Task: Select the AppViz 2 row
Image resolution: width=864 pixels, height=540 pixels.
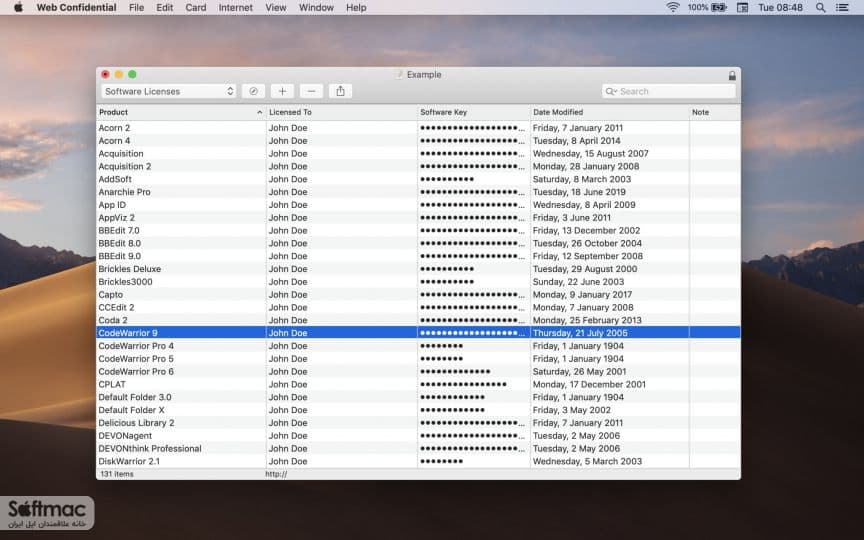Action: pyautogui.click(x=418, y=218)
